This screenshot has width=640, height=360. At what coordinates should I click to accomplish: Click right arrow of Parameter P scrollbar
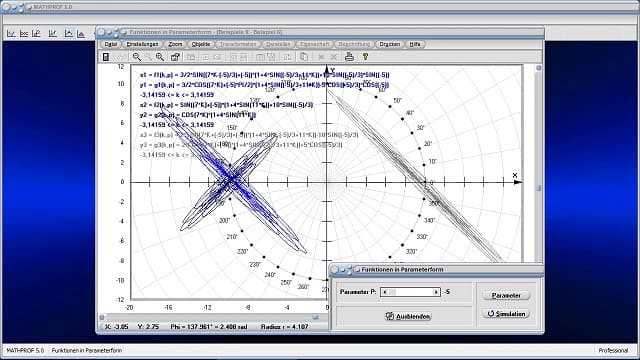point(436,292)
